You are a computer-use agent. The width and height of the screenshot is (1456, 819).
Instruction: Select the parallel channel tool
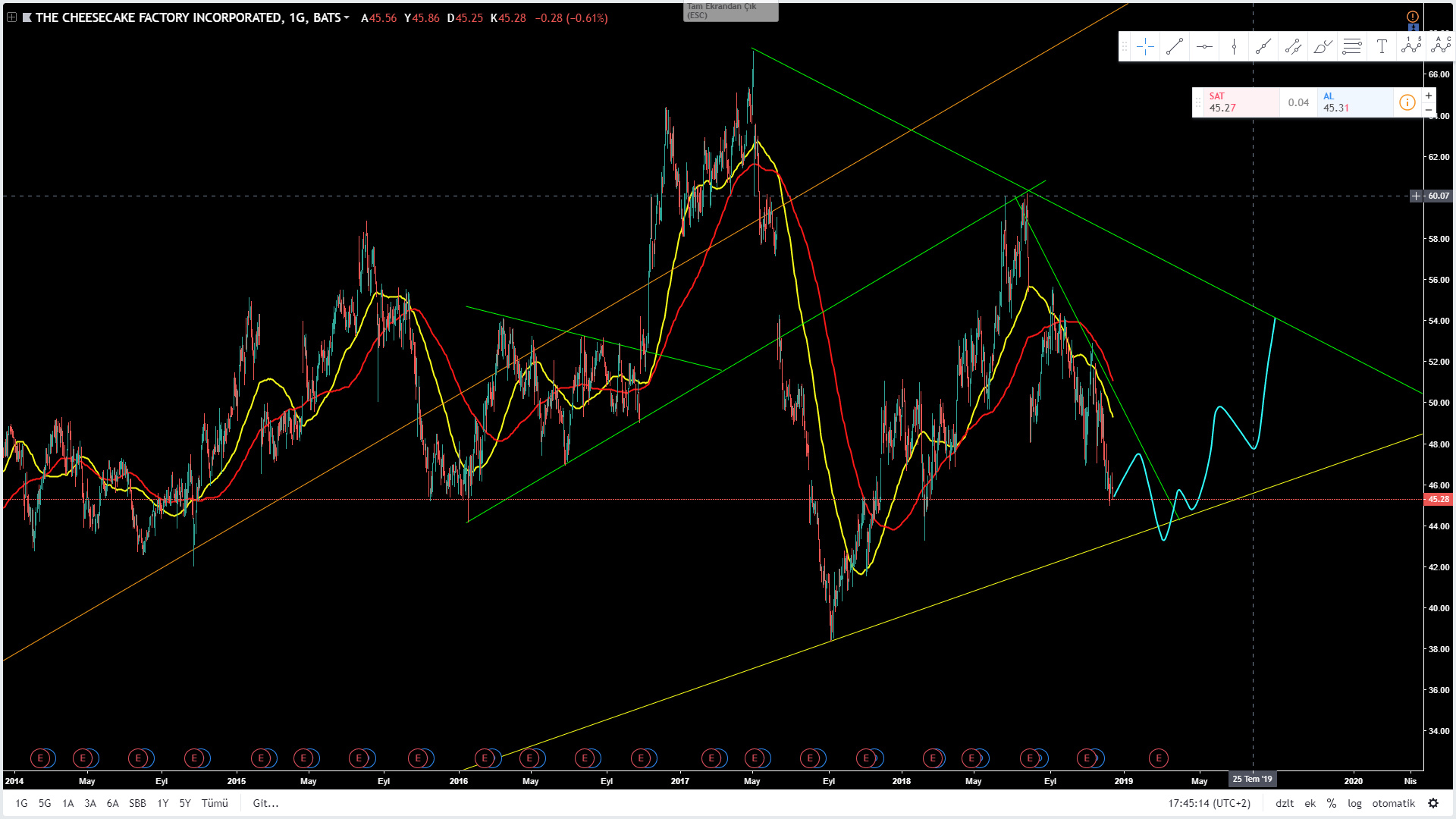click(x=1293, y=47)
